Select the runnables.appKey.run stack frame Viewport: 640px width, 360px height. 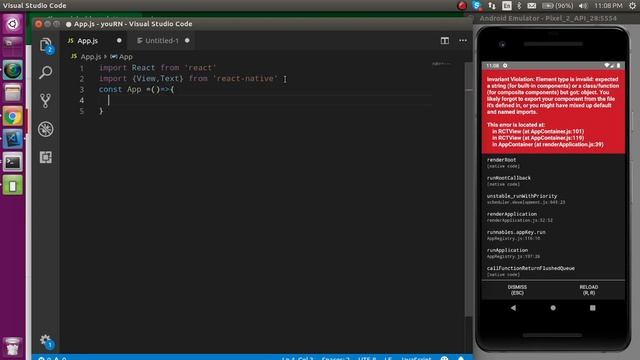click(553, 235)
